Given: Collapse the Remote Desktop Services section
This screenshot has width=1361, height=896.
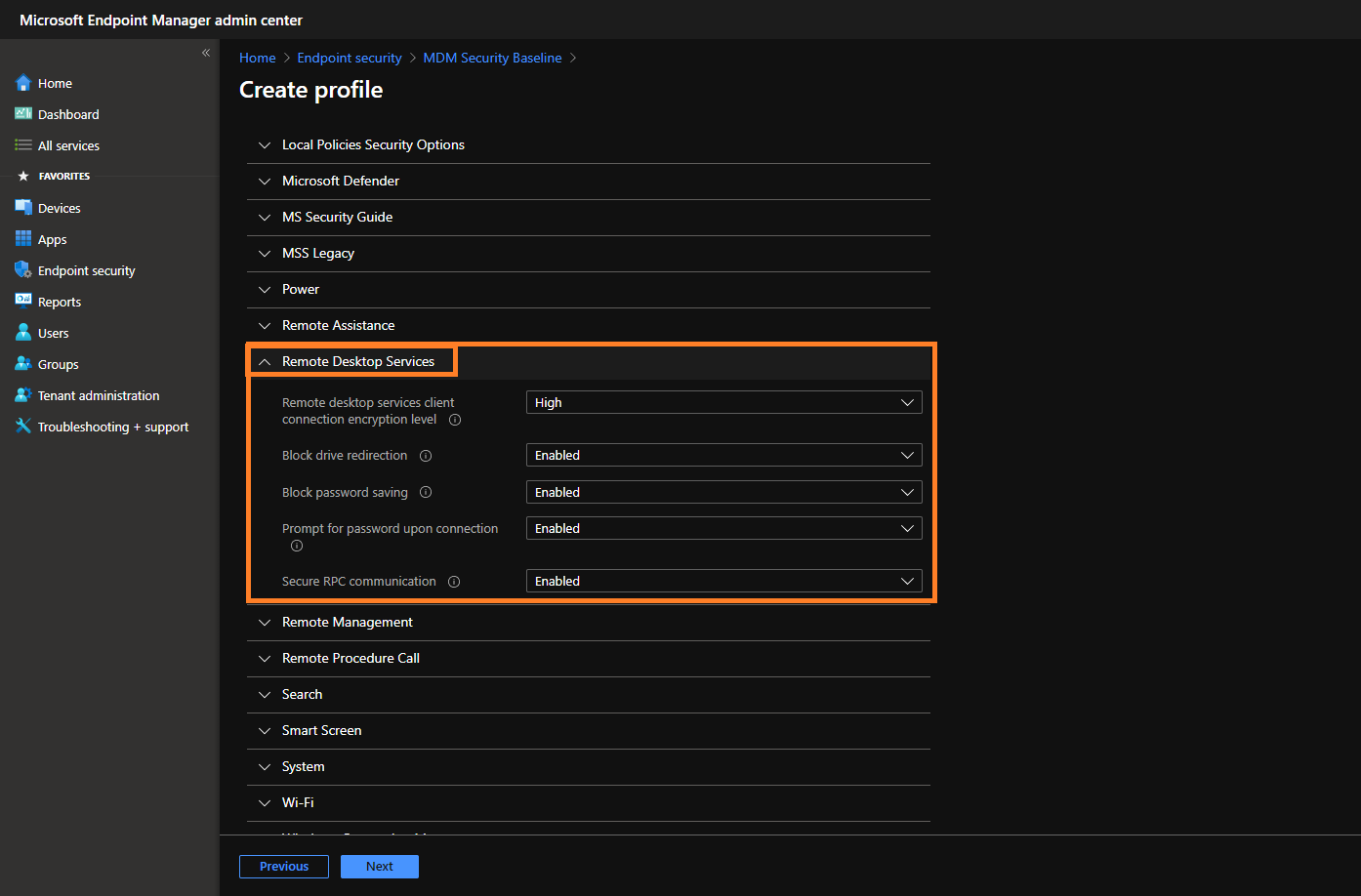Looking at the screenshot, I should pos(589,361).
